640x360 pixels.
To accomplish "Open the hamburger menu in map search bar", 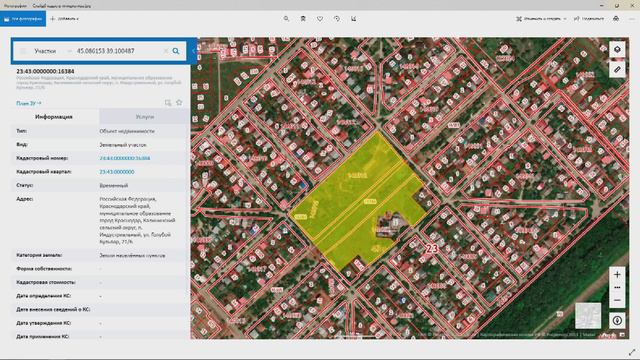I will (23, 51).
